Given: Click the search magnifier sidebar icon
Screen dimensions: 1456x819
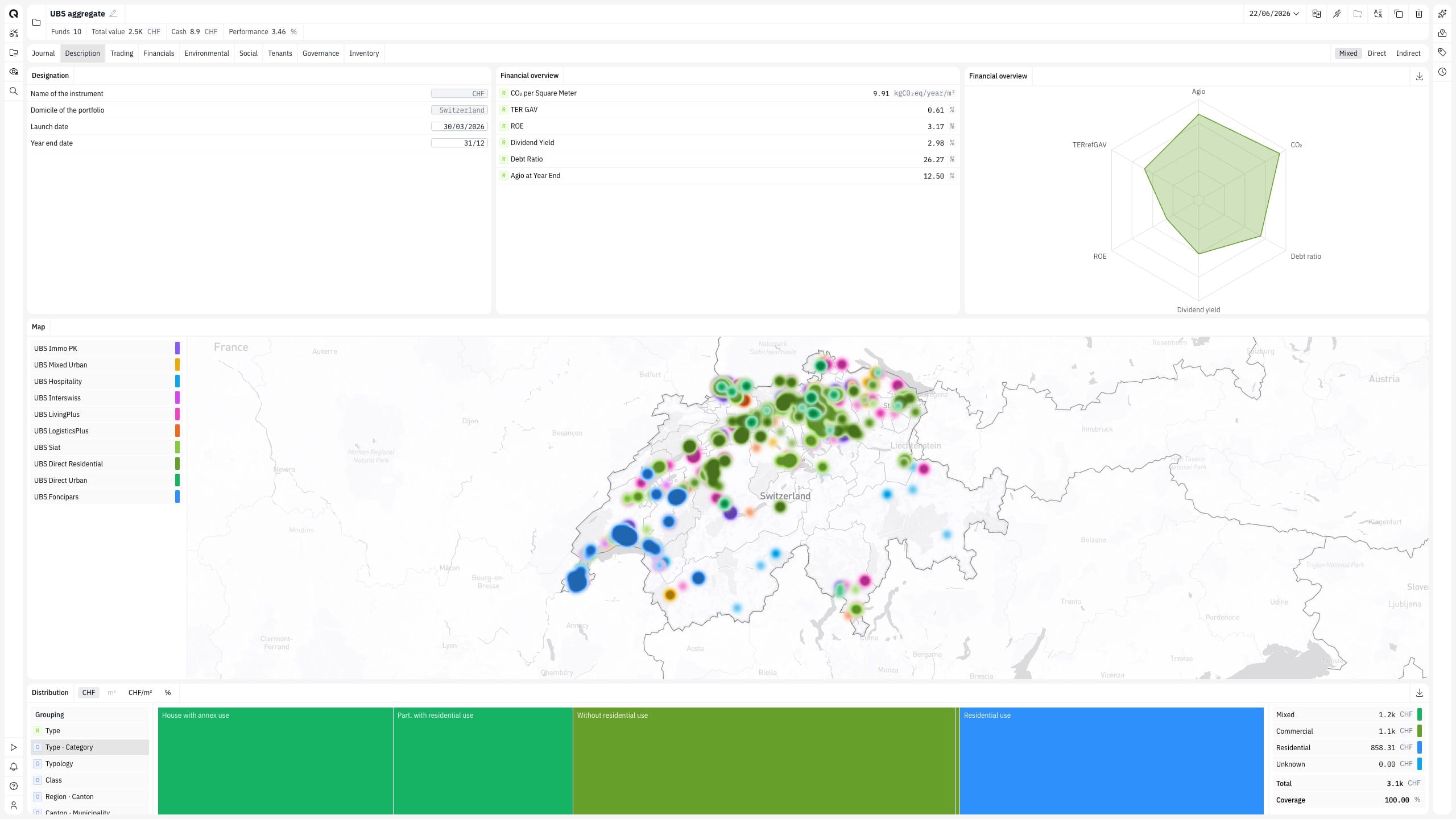Looking at the screenshot, I should pos(14,91).
